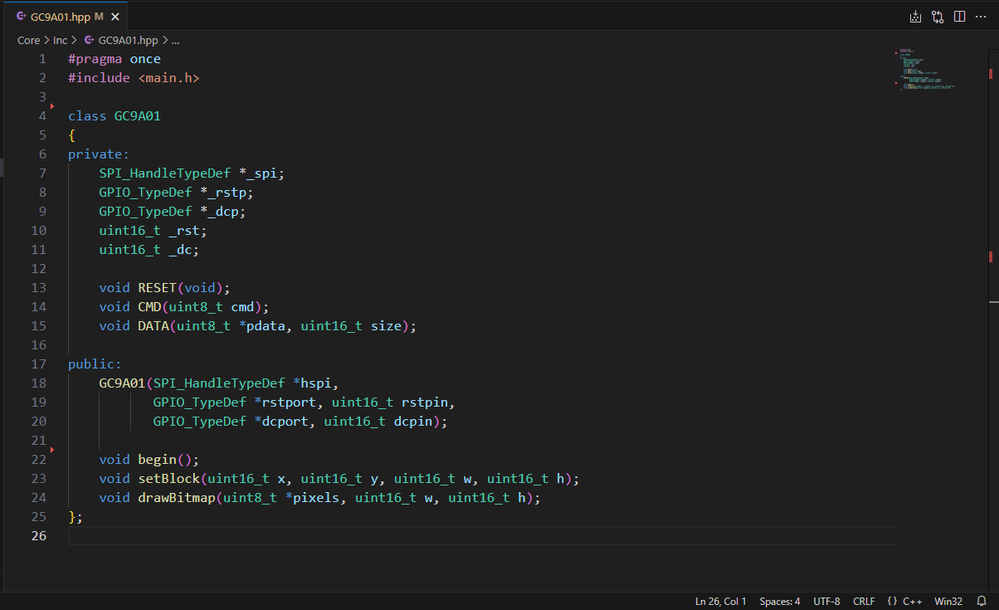Screen dimensions: 999x610
Task: Select encoding UTF-8 in status bar
Action: [826, 601]
